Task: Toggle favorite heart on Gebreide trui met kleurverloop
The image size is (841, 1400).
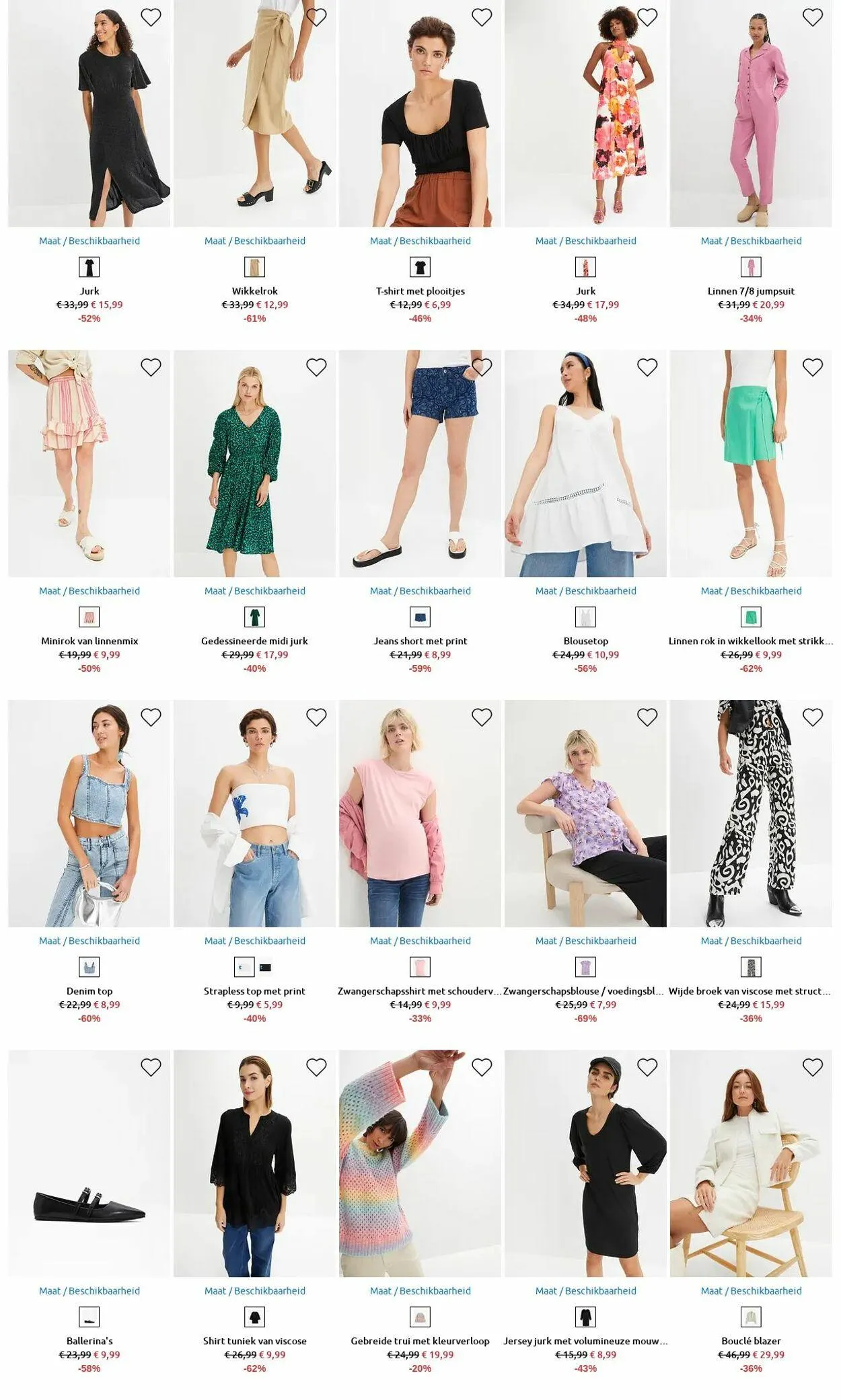Action: point(482,1067)
